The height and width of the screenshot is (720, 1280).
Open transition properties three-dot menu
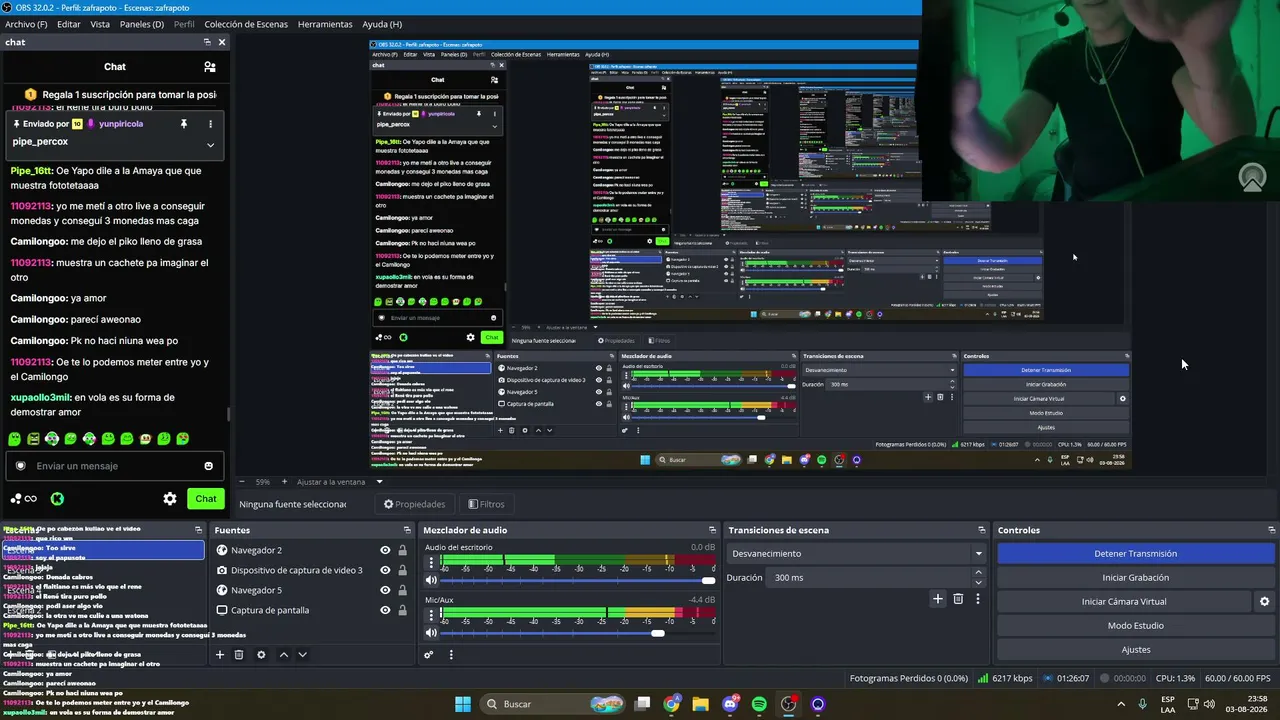tap(978, 599)
